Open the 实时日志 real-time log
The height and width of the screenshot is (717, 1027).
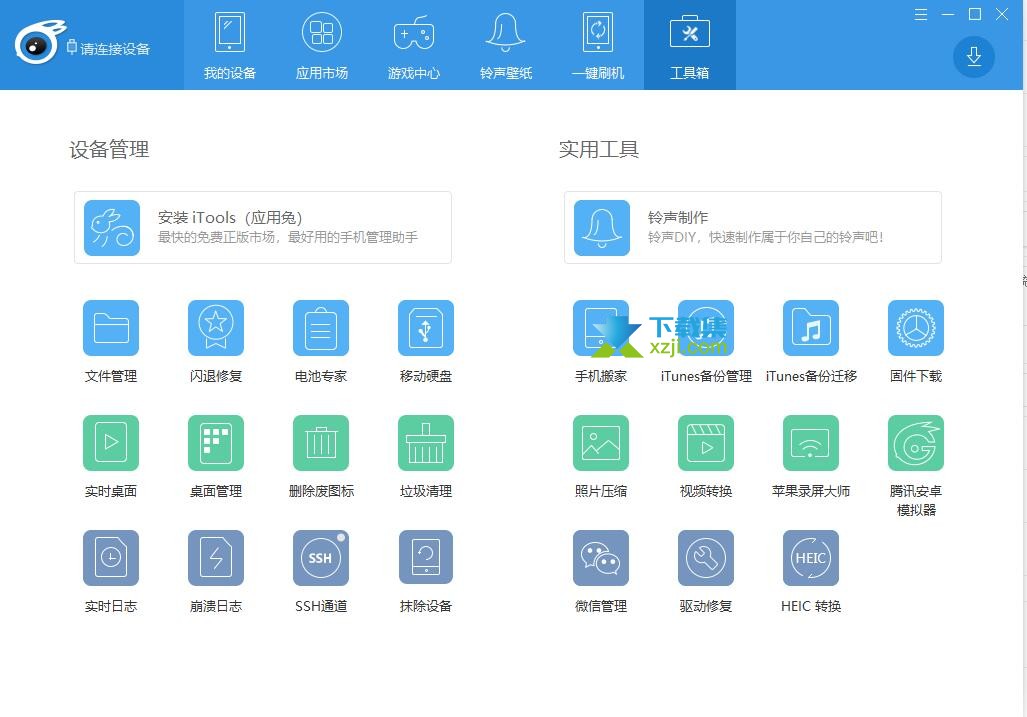click(111, 558)
